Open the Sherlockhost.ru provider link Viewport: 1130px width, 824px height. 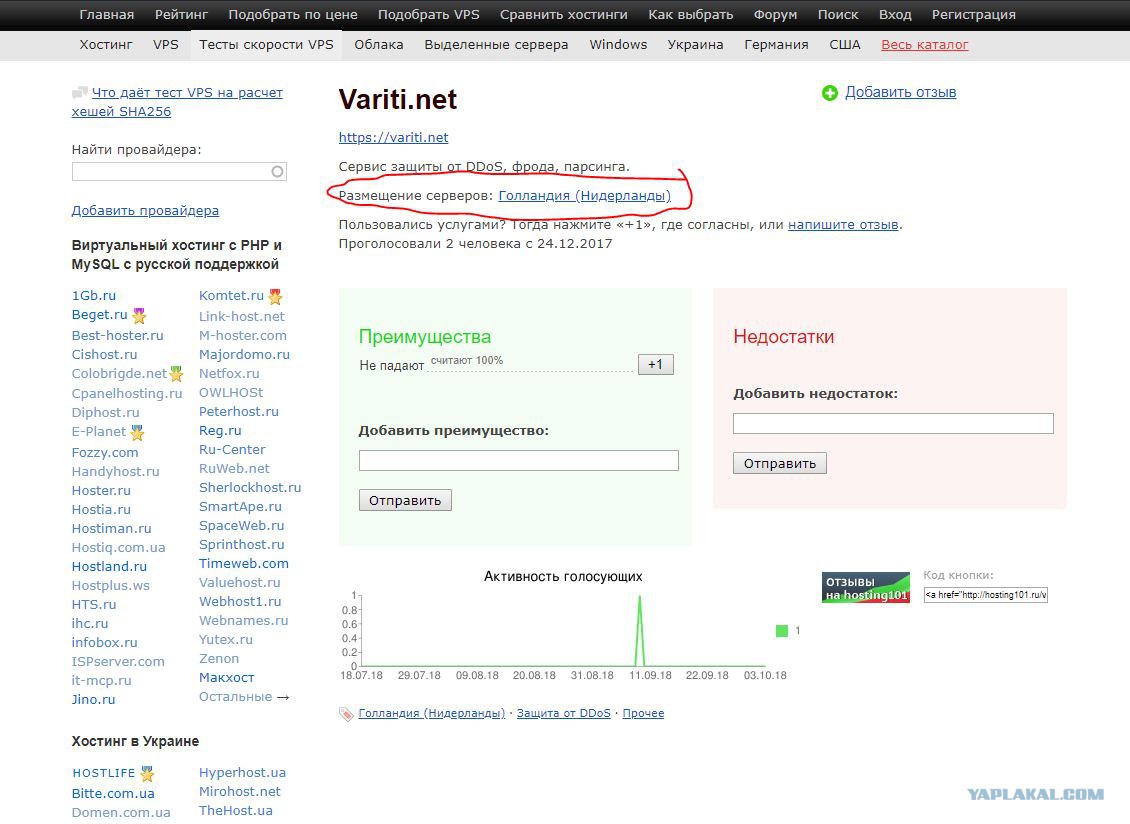250,488
